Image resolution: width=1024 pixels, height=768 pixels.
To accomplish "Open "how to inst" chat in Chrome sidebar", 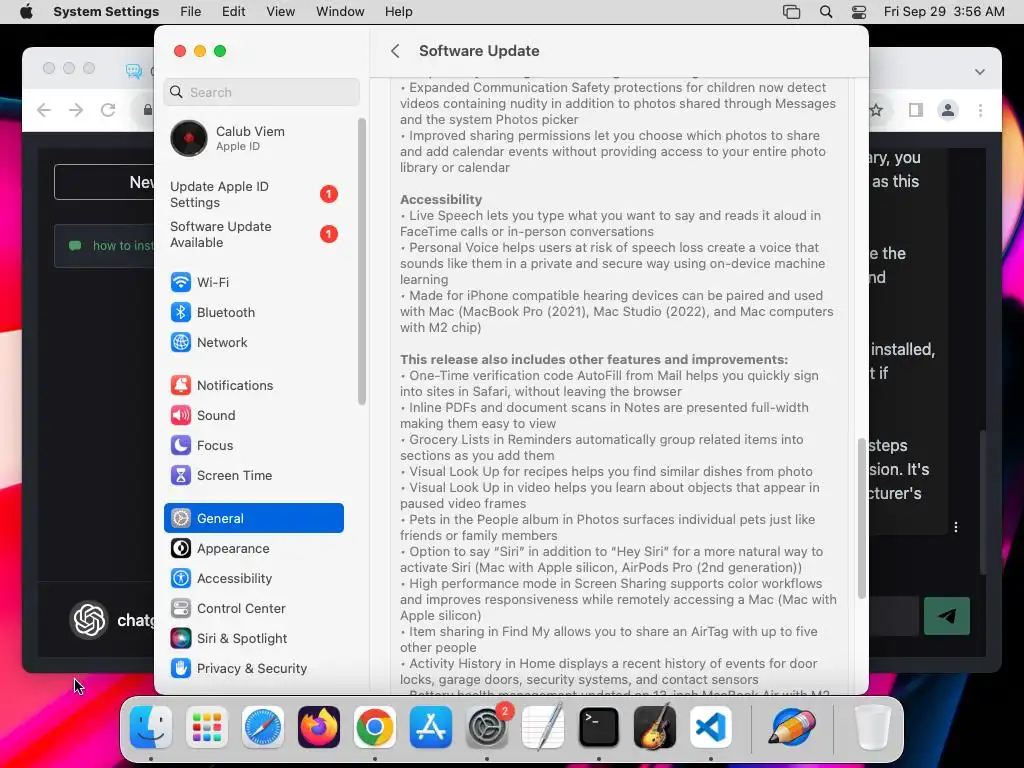I will 104,246.
